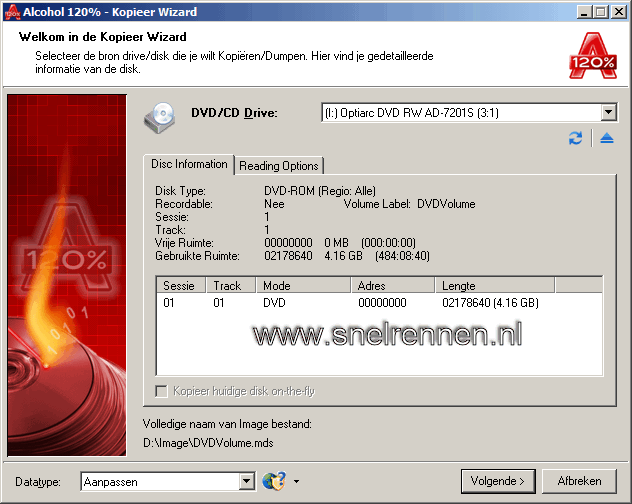Close the Kopieer Wizard window
The height and width of the screenshot is (504, 632).
click(x=618, y=12)
